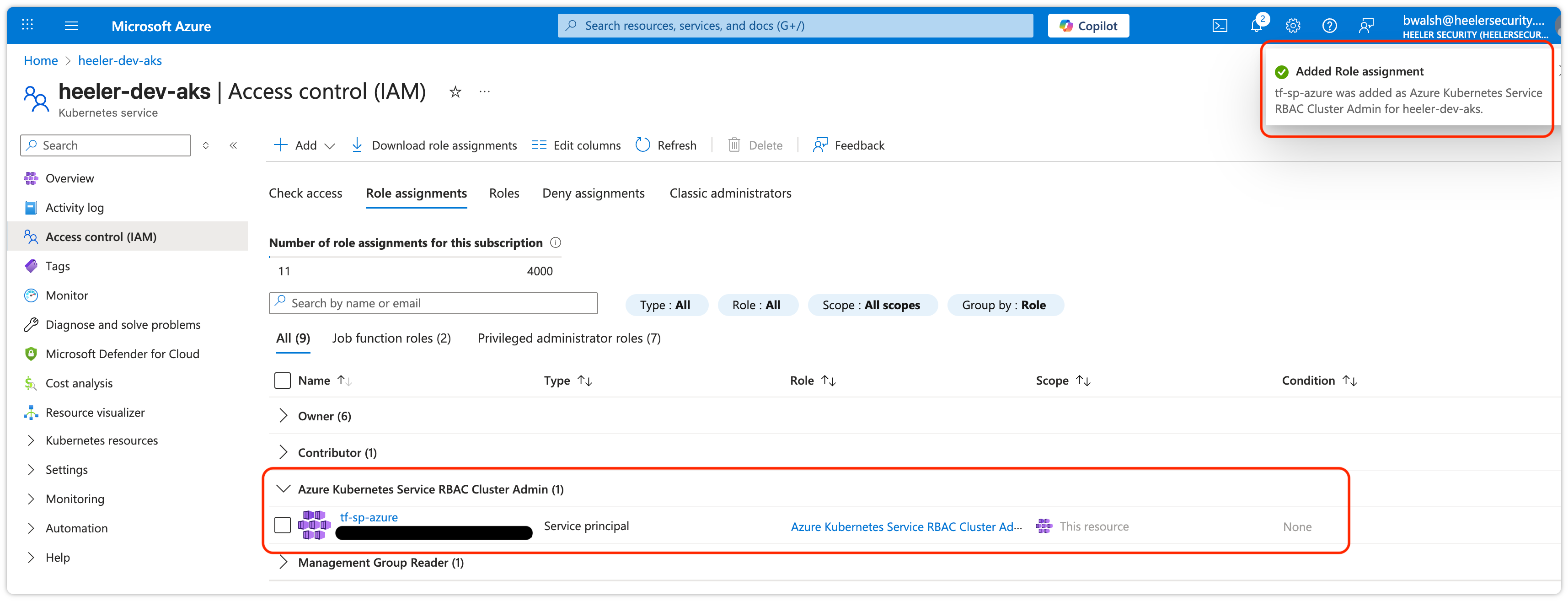Image resolution: width=1568 pixels, height=601 pixels.
Task: Collapse the sidebar with double-chevron icon
Action: coord(233,145)
